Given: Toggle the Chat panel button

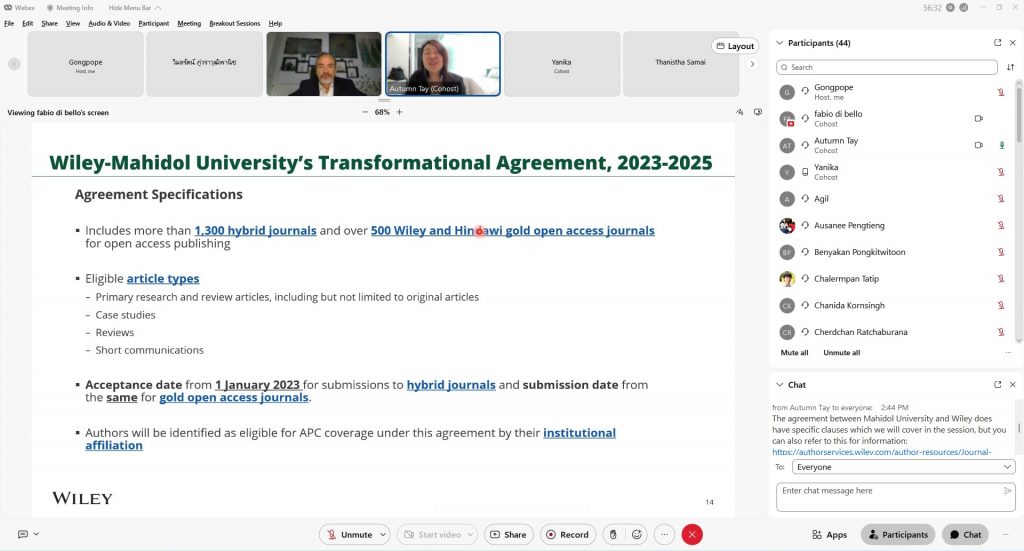Looking at the screenshot, I should point(965,535).
